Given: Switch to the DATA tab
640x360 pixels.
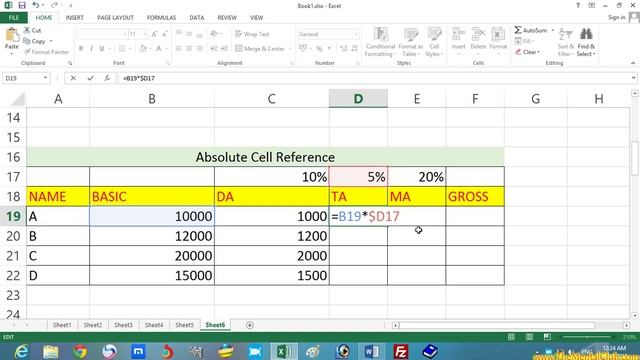Looking at the screenshot, I should coord(197,18).
